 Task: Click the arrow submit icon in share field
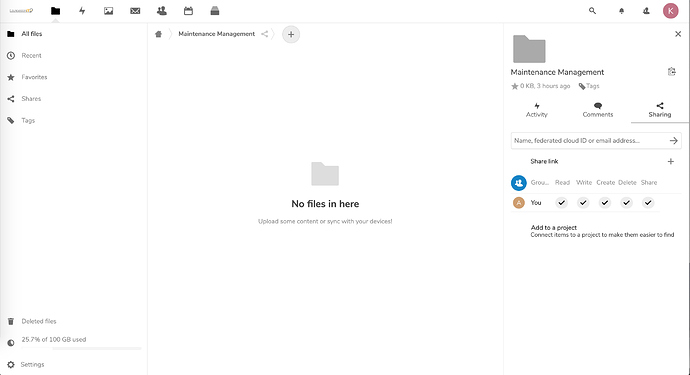[x=673, y=140]
